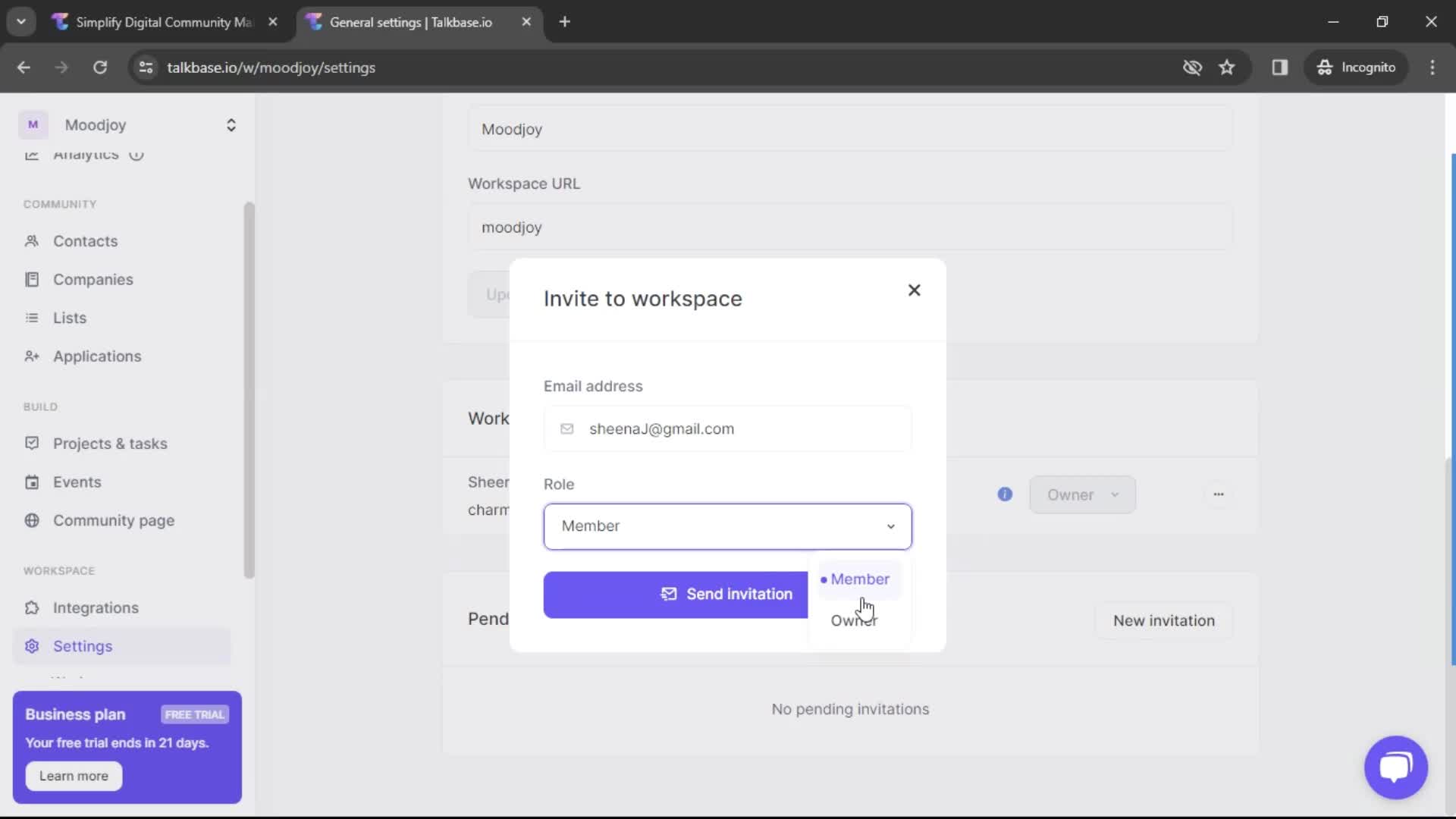Click the Owner dropdown on workspace member

[x=1082, y=494]
